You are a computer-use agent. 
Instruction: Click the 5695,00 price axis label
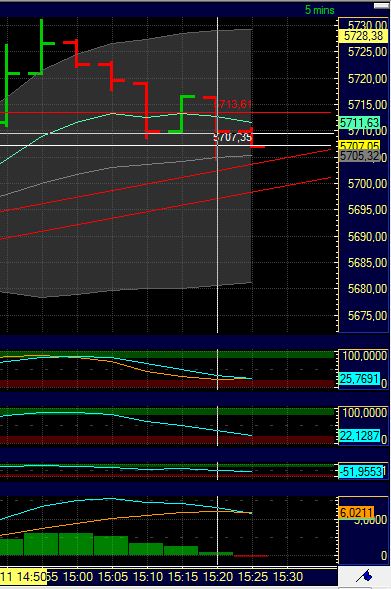point(367,210)
